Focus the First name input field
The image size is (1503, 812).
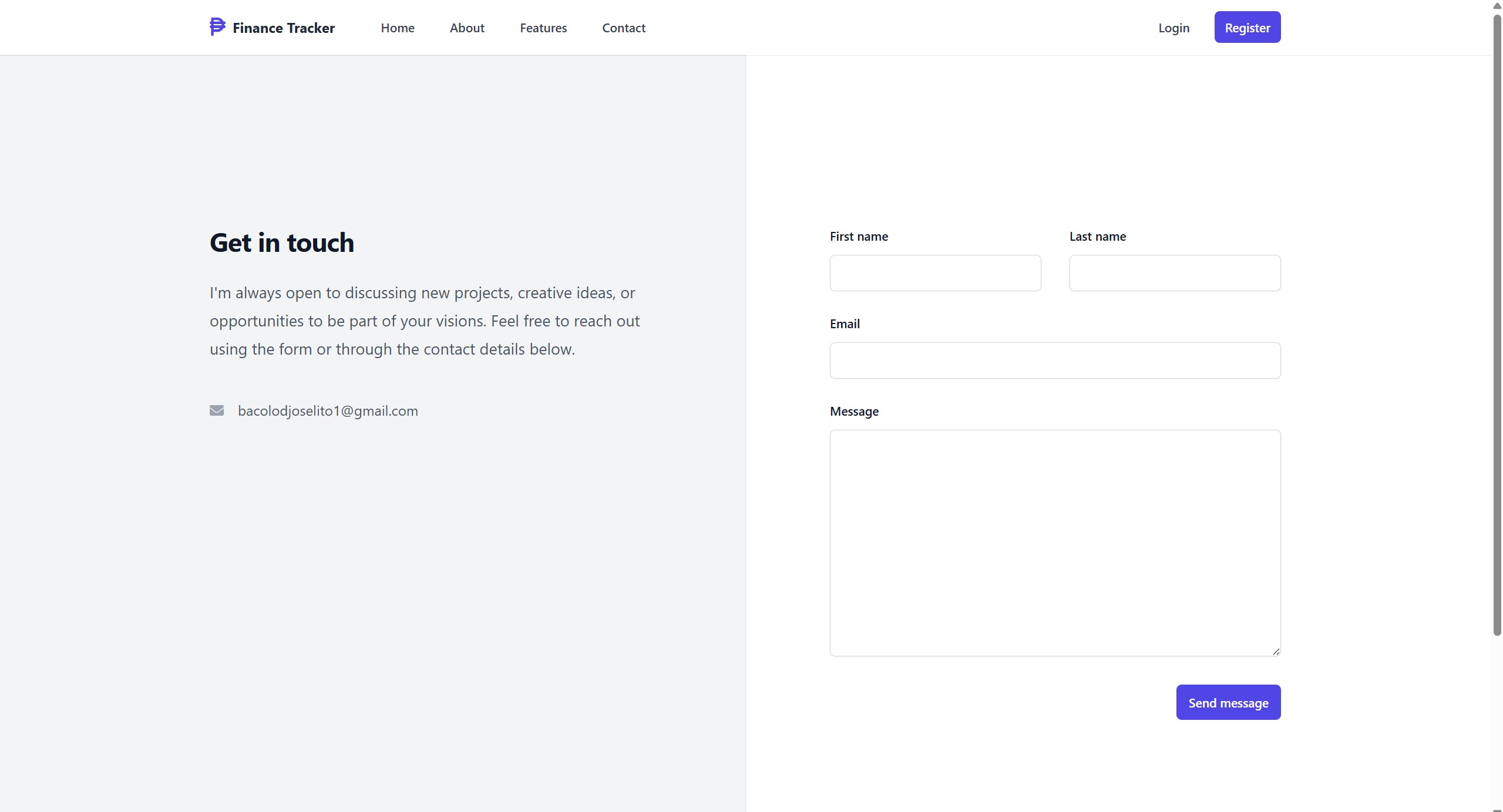(934, 273)
